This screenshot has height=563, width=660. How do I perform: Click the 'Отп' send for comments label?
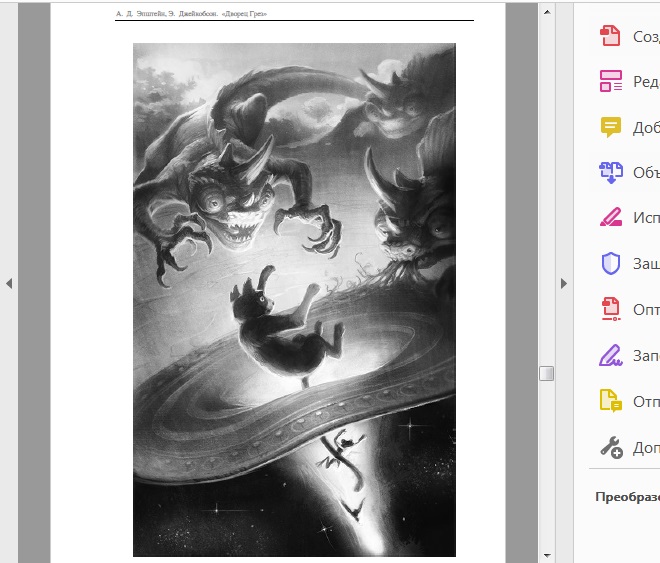(646, 402)
